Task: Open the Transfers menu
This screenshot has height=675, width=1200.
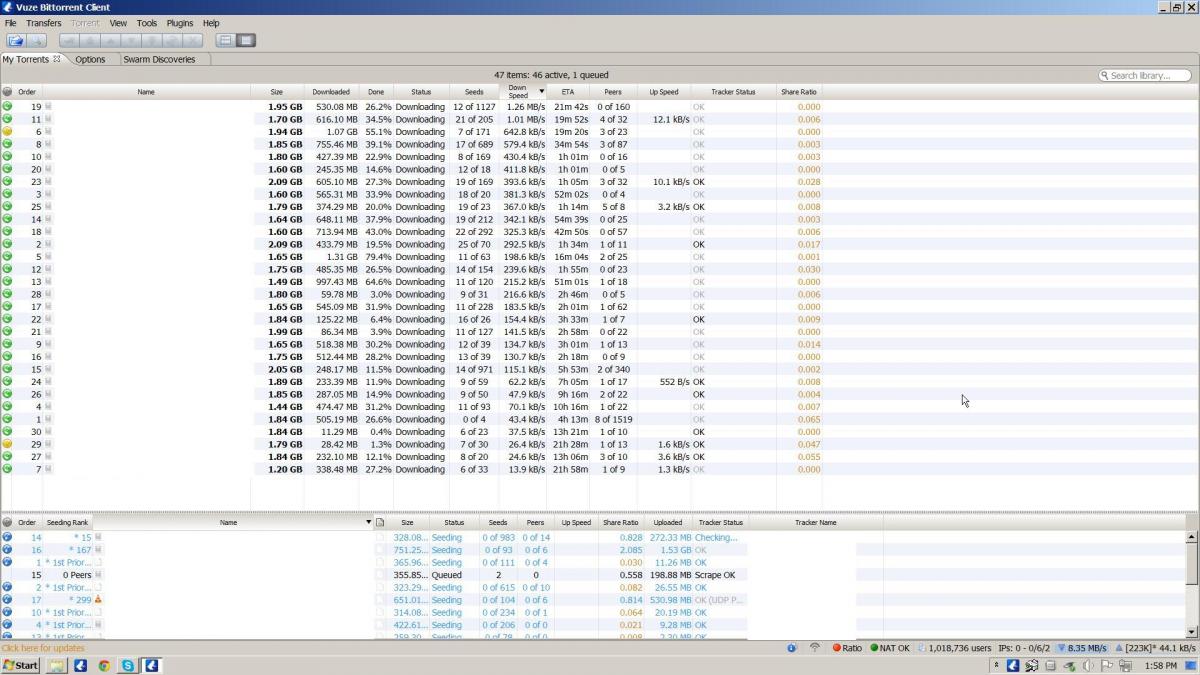Action: click(43, 23)
